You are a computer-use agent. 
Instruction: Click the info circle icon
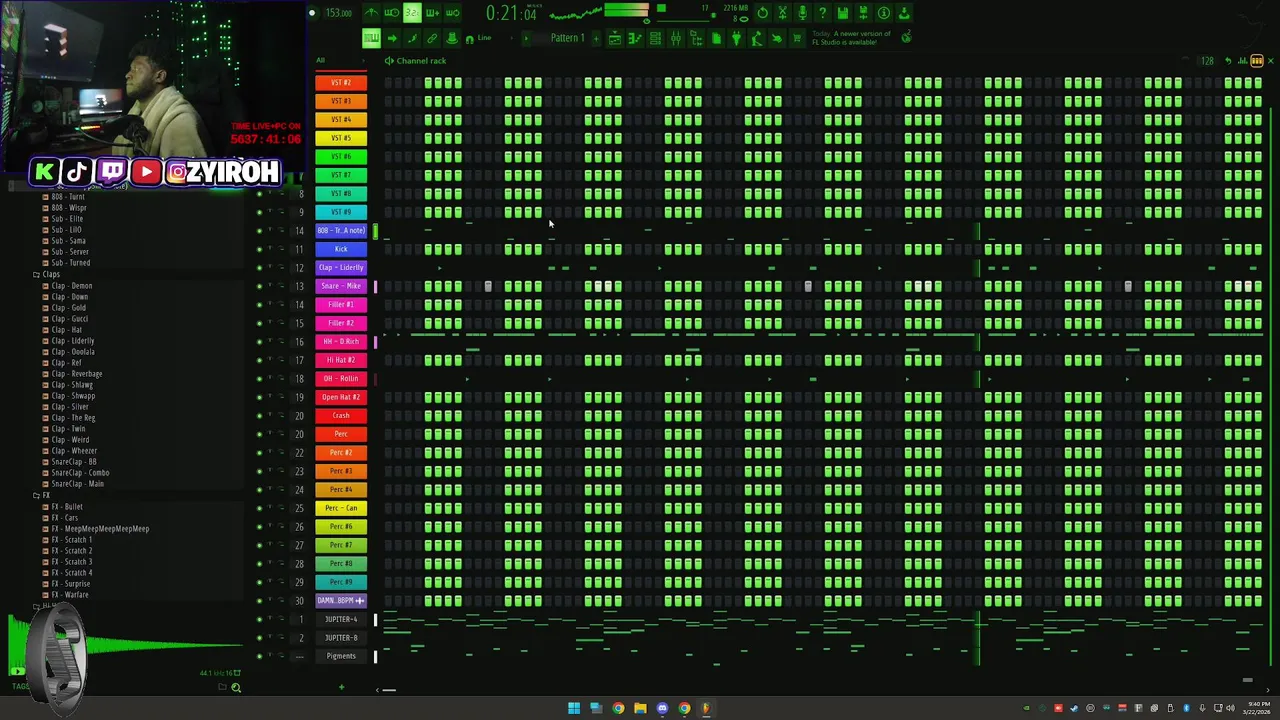[883, 13]
